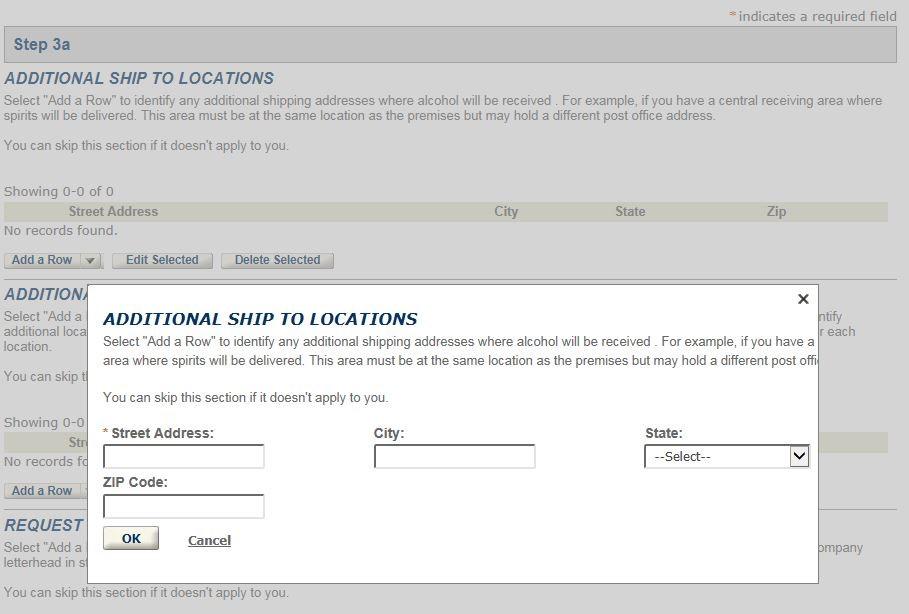Click the required Street Address label

pos(162,433)
